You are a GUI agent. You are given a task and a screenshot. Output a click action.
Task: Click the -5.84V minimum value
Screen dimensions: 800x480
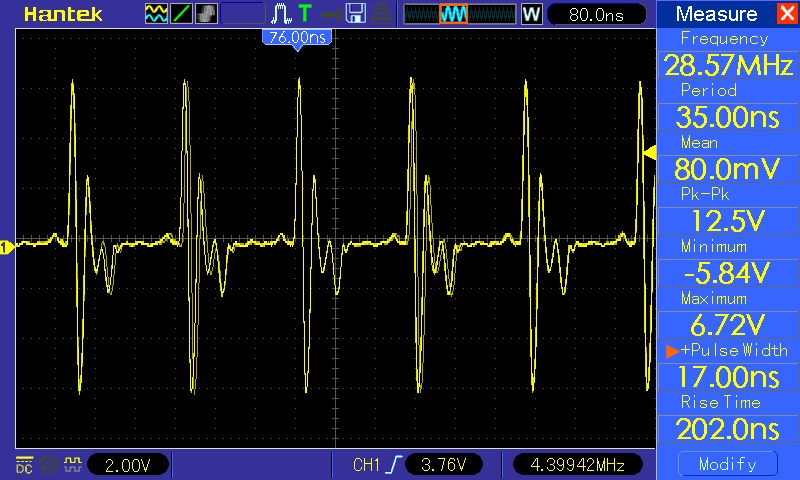[x=728, y=273]
